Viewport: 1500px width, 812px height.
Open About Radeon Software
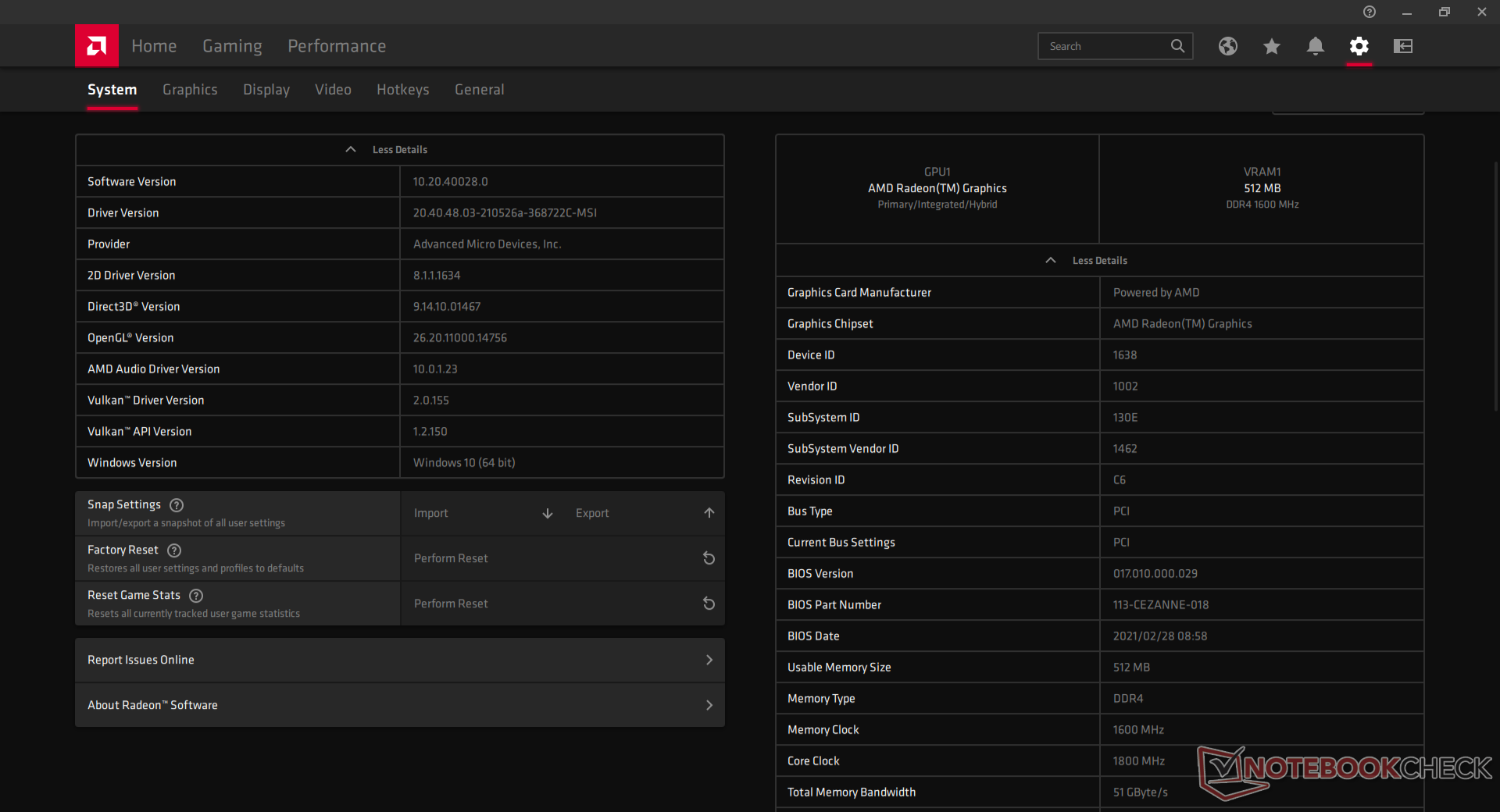pyautogui.click(x=400, y=705)
